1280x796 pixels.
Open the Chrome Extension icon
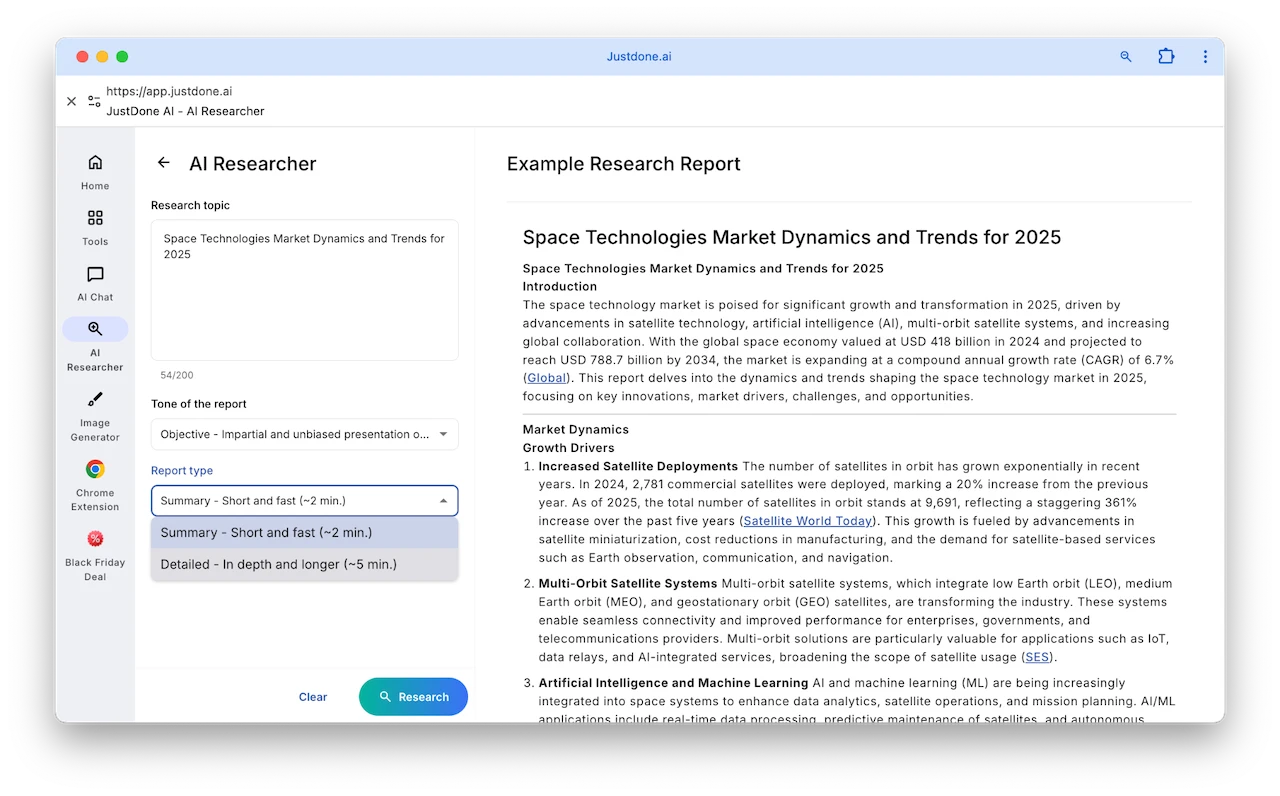95,469
